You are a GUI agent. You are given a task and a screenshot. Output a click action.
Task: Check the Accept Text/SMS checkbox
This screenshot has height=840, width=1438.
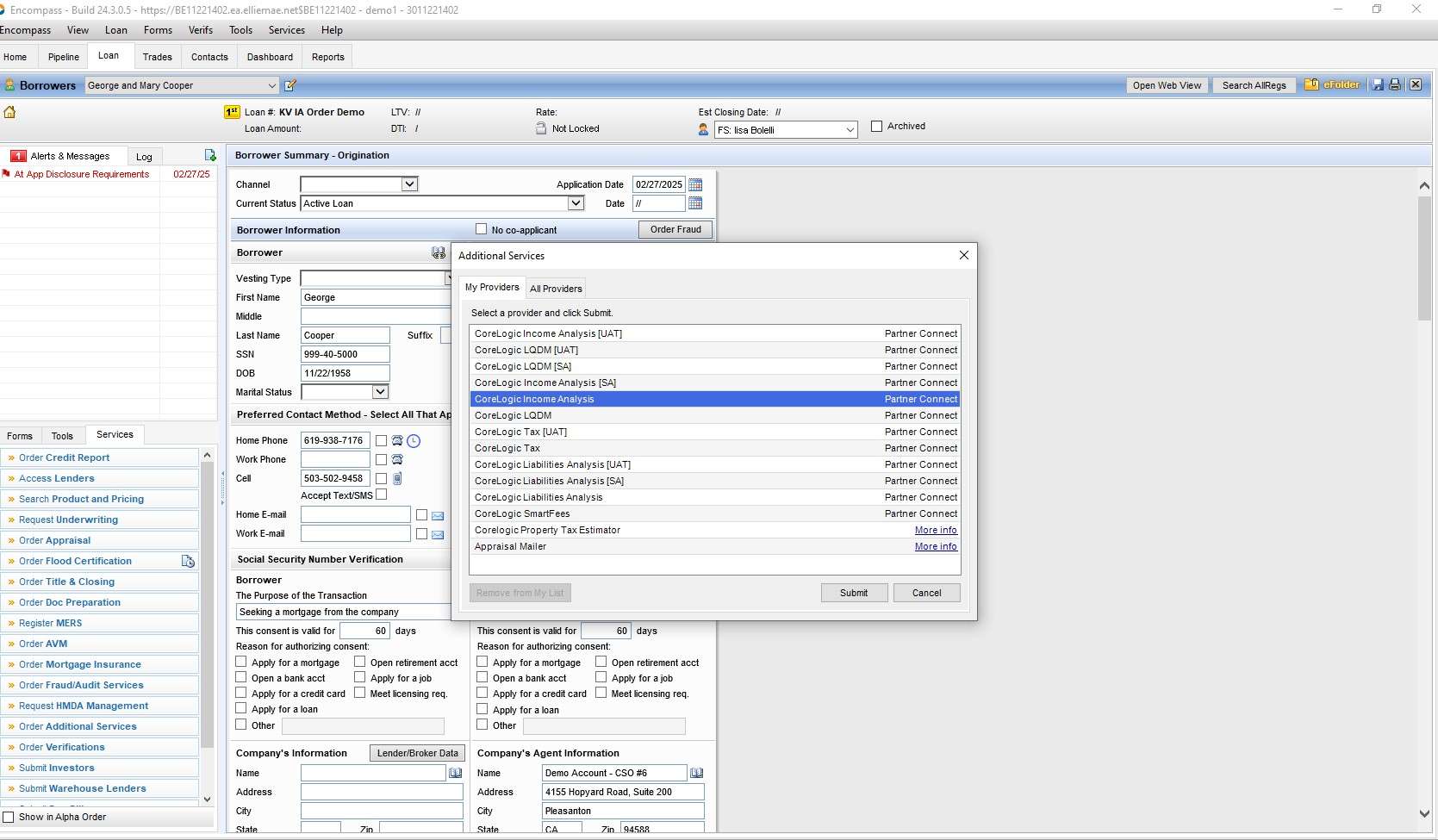[381, 495]
